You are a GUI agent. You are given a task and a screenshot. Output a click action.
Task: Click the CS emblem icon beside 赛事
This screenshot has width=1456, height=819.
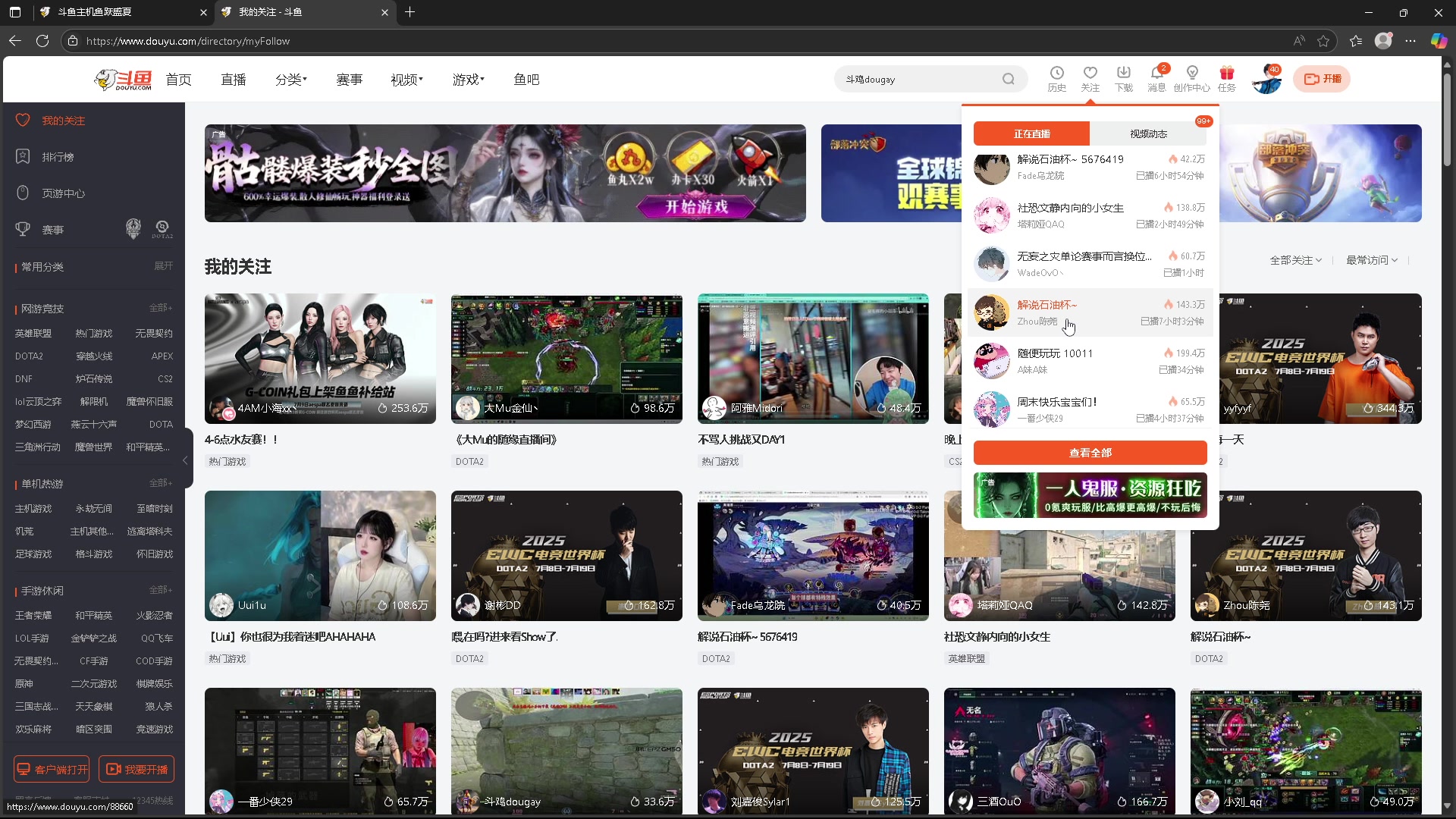tap(133, 228)
